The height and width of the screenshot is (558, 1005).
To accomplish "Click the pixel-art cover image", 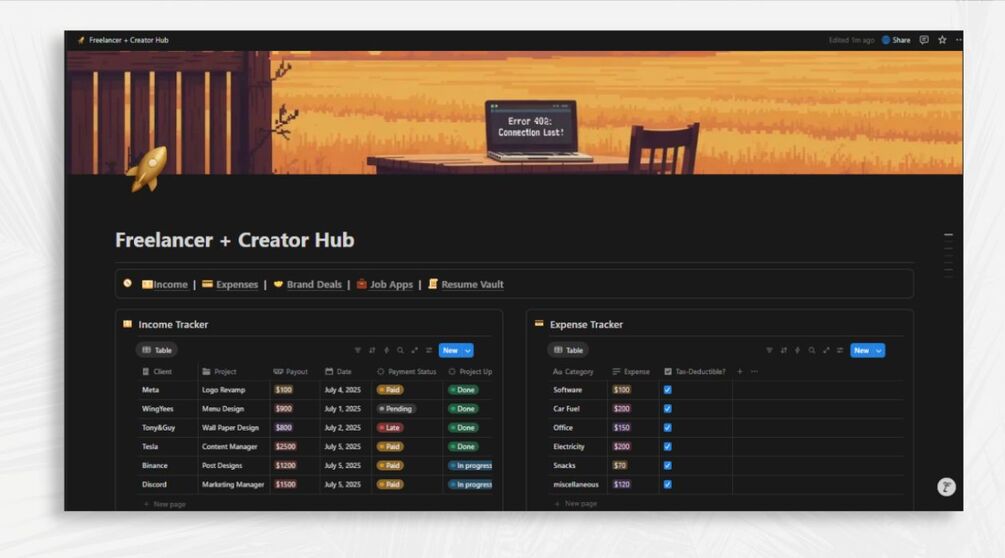I will click(x=514, y=112).
